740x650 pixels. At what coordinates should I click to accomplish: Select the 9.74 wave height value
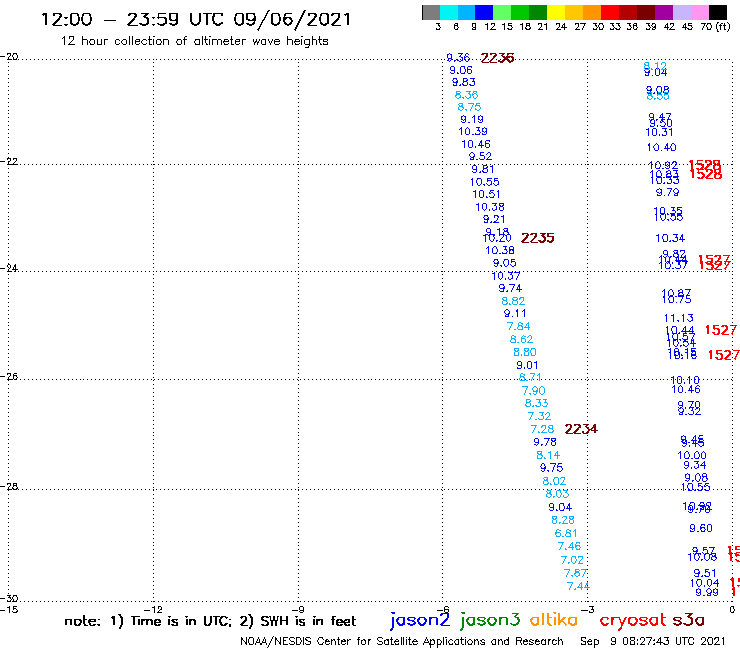(x=510, y=288)
